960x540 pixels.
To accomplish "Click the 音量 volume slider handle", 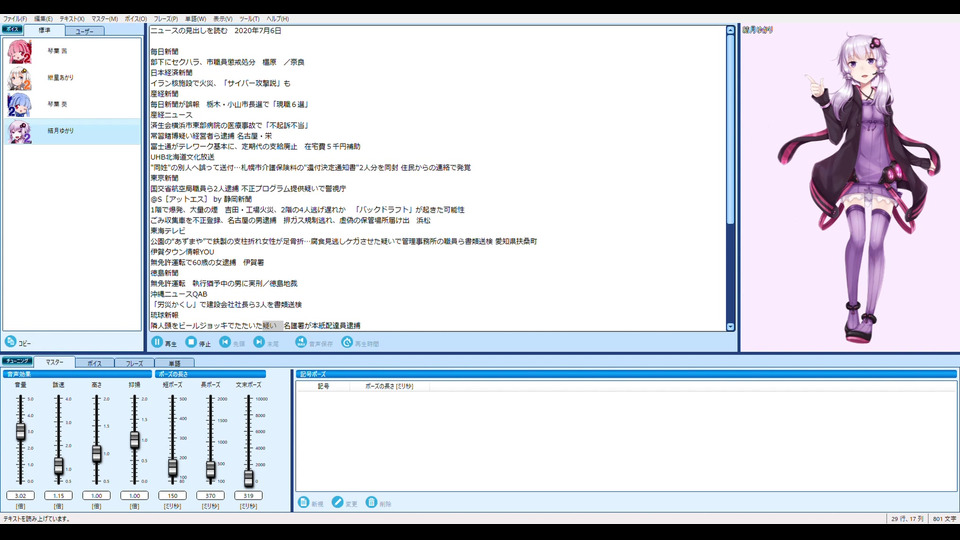I will (21, 432).
